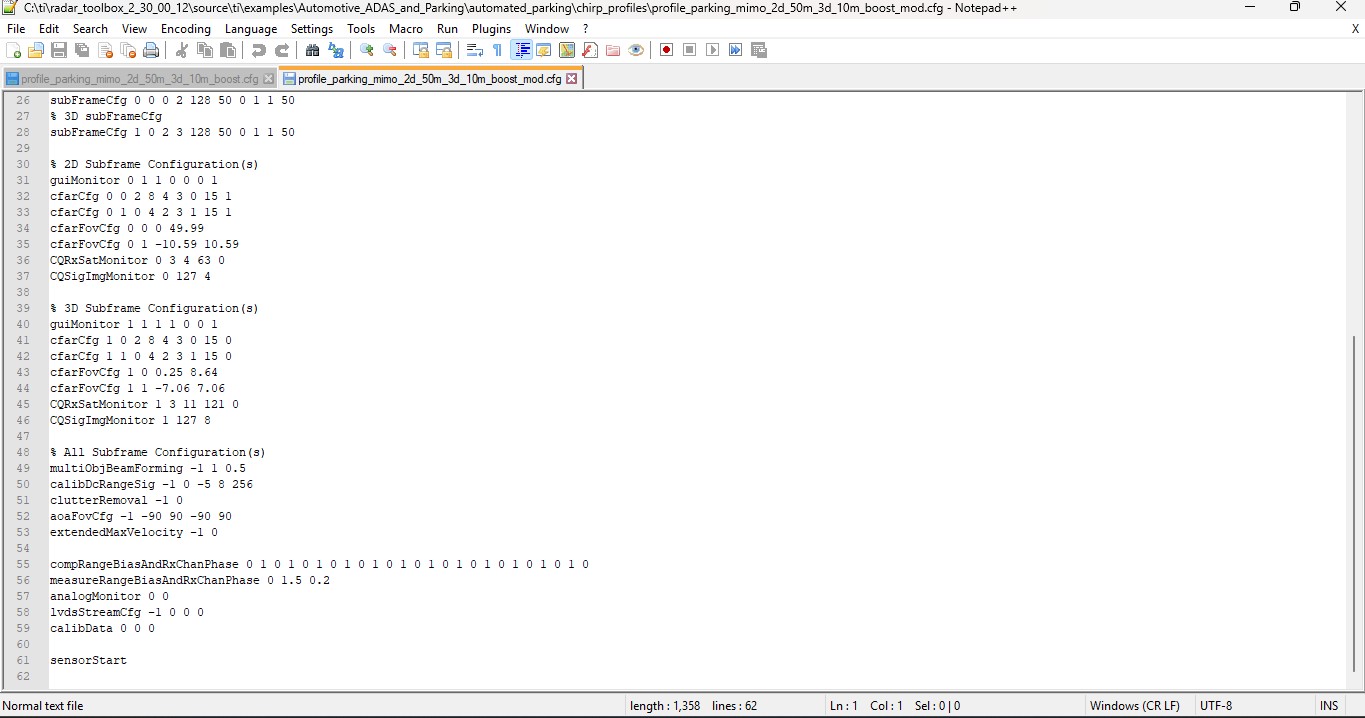The image size is (1365, 718).
Task: Open the Macro menu
Action: [x=406, y=29]
